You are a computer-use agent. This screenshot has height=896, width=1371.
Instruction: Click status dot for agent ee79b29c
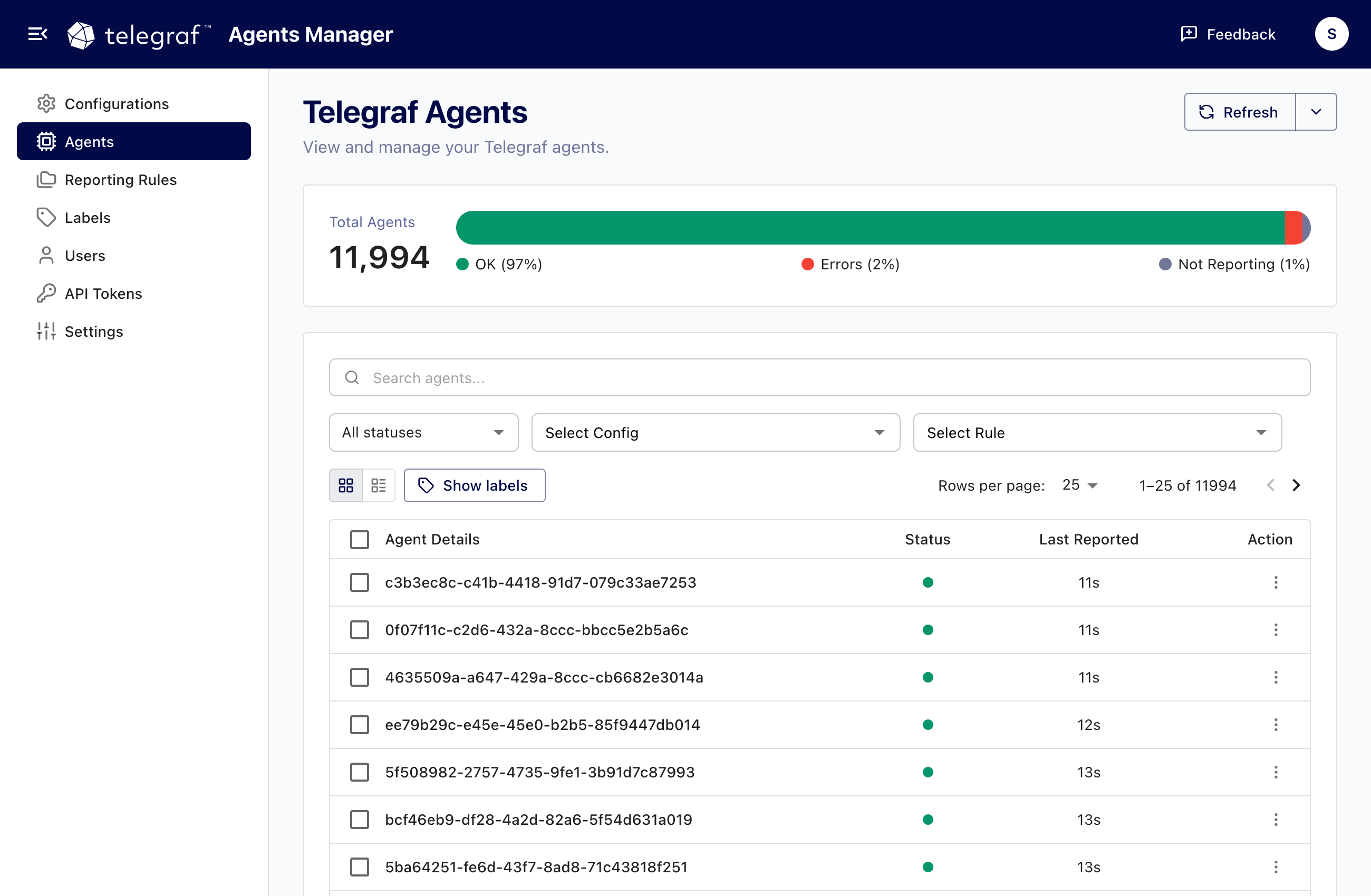click(x=928, y=725)
